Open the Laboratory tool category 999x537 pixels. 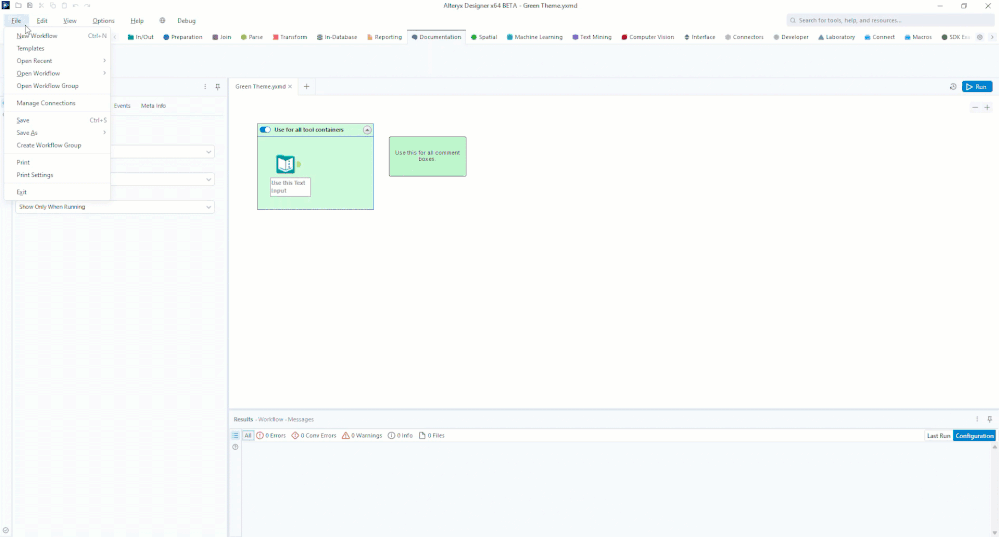(837, 37)
